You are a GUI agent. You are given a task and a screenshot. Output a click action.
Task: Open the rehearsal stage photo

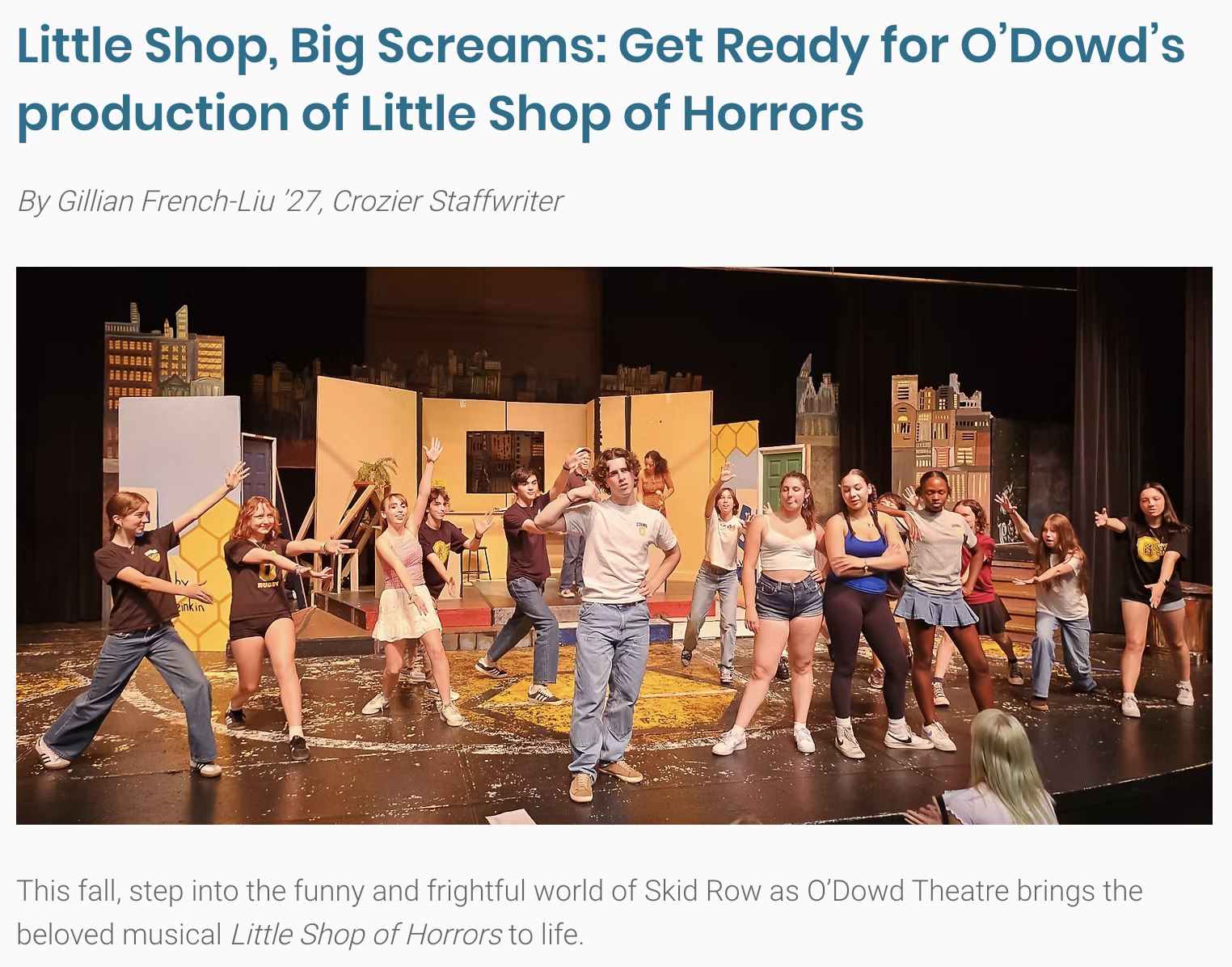click(x=614, y=546)
